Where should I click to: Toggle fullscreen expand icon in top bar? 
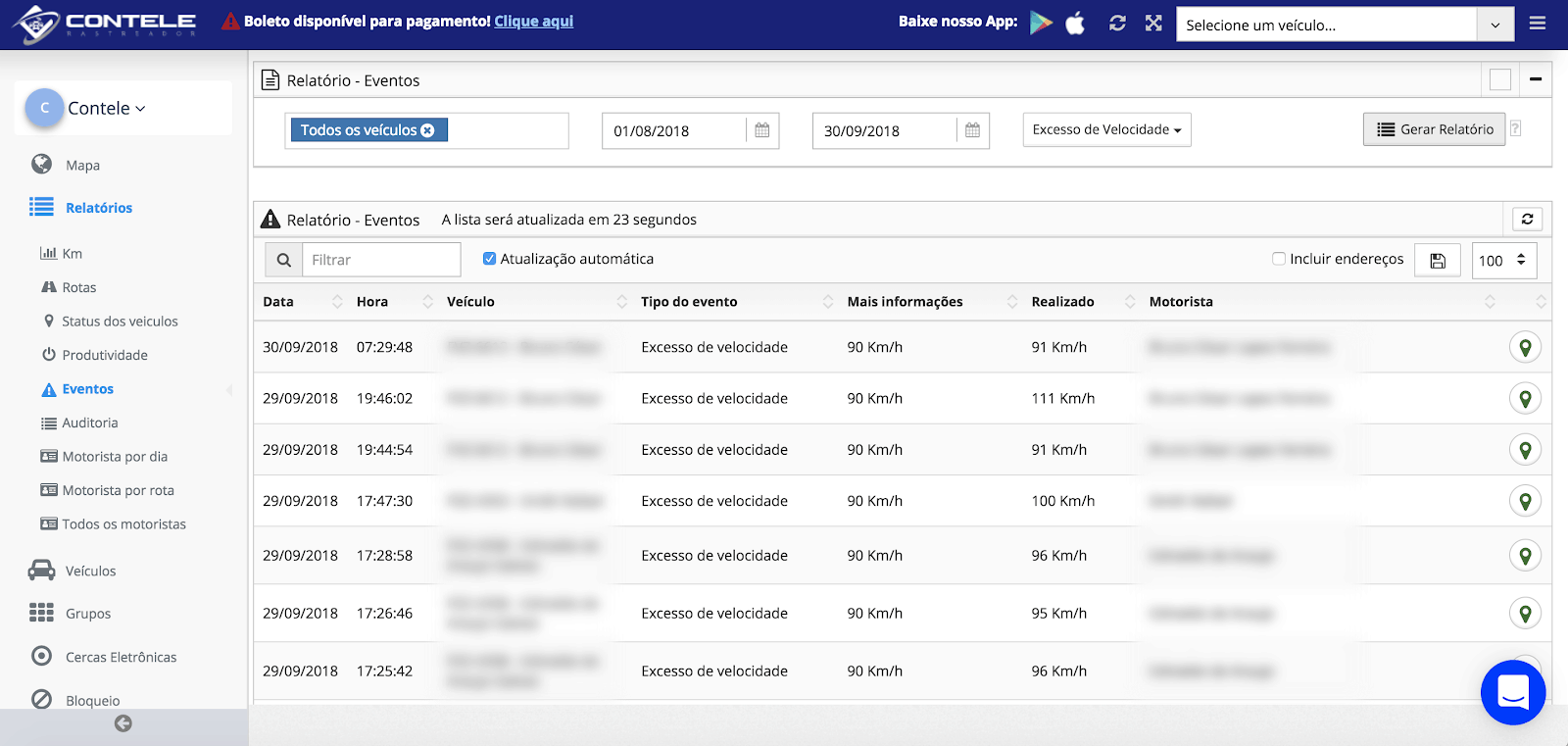pyautogui.click(x=1153, y=23)
